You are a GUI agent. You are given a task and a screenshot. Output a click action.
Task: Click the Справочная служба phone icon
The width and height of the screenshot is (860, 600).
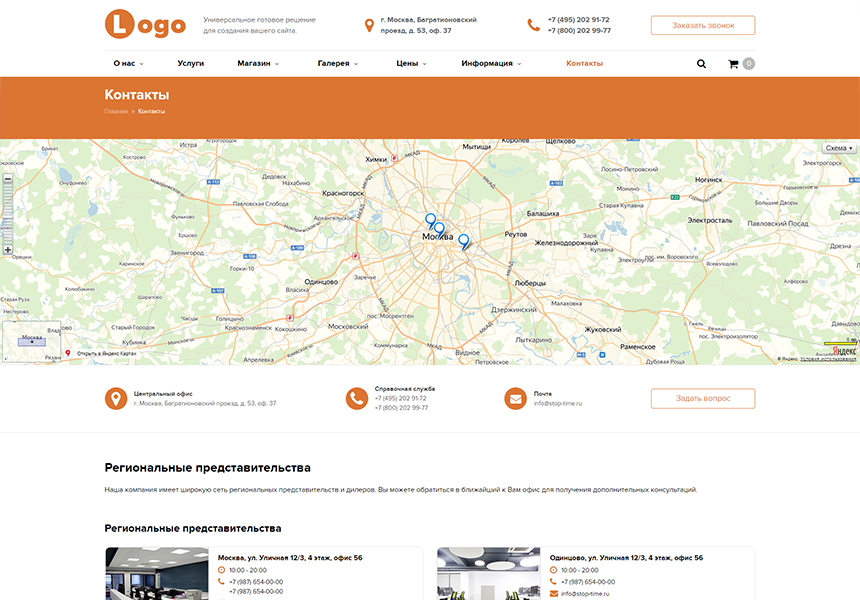tap(356, 399)
